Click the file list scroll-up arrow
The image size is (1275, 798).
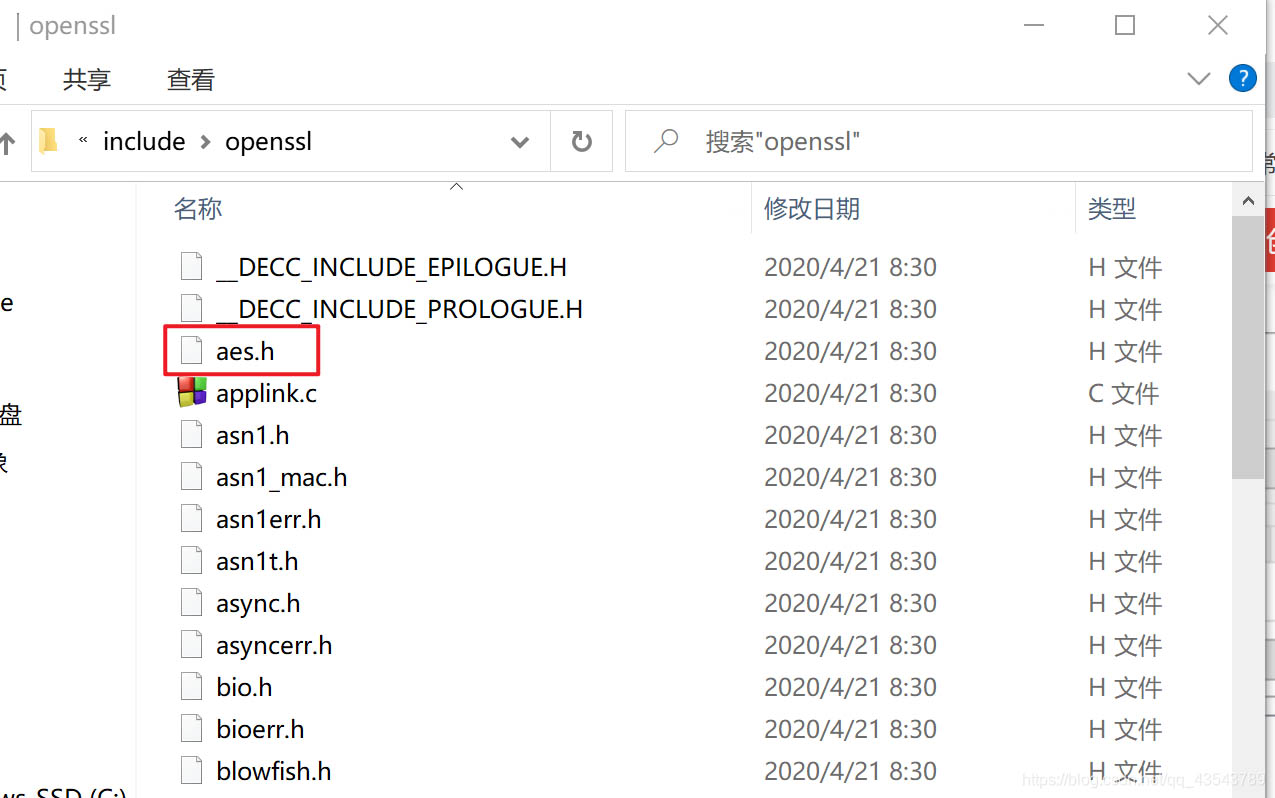(x=1248, y=200)
